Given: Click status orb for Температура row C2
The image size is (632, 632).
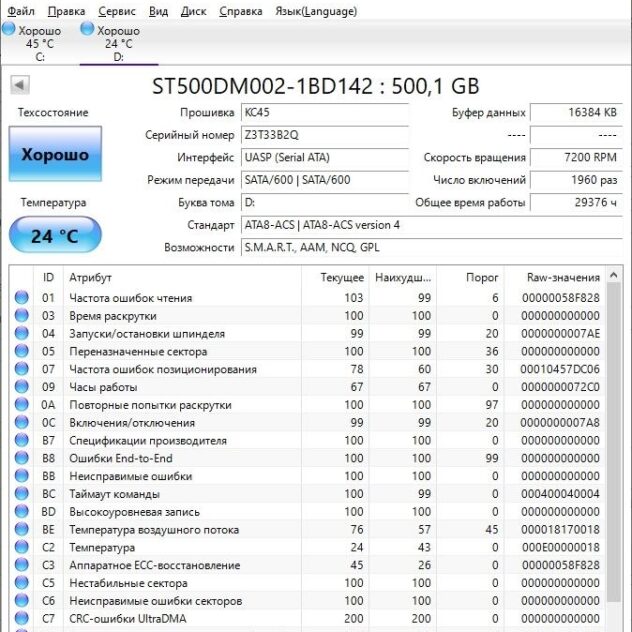Looking at the screenshot, I should [x=22, y=548].
